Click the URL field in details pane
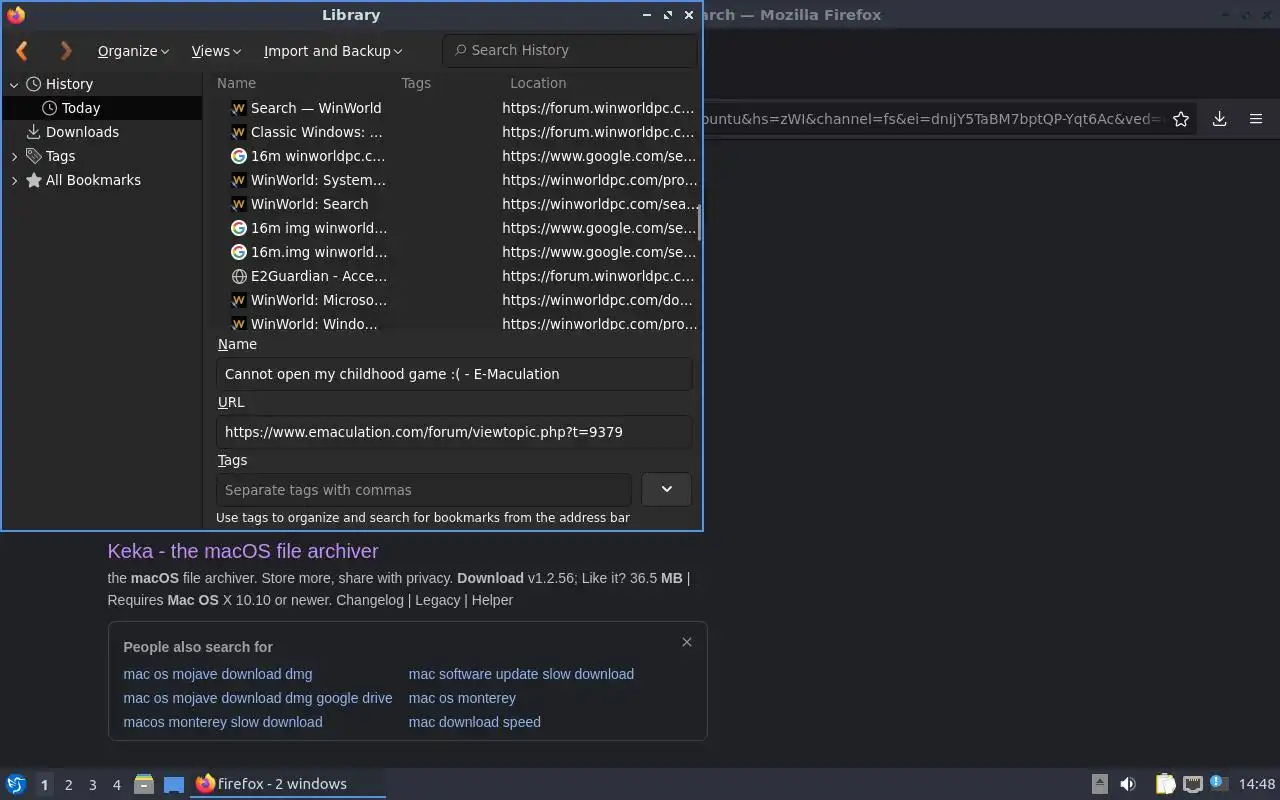Screen dimensions: 1280x800 [x=454, y=432]
